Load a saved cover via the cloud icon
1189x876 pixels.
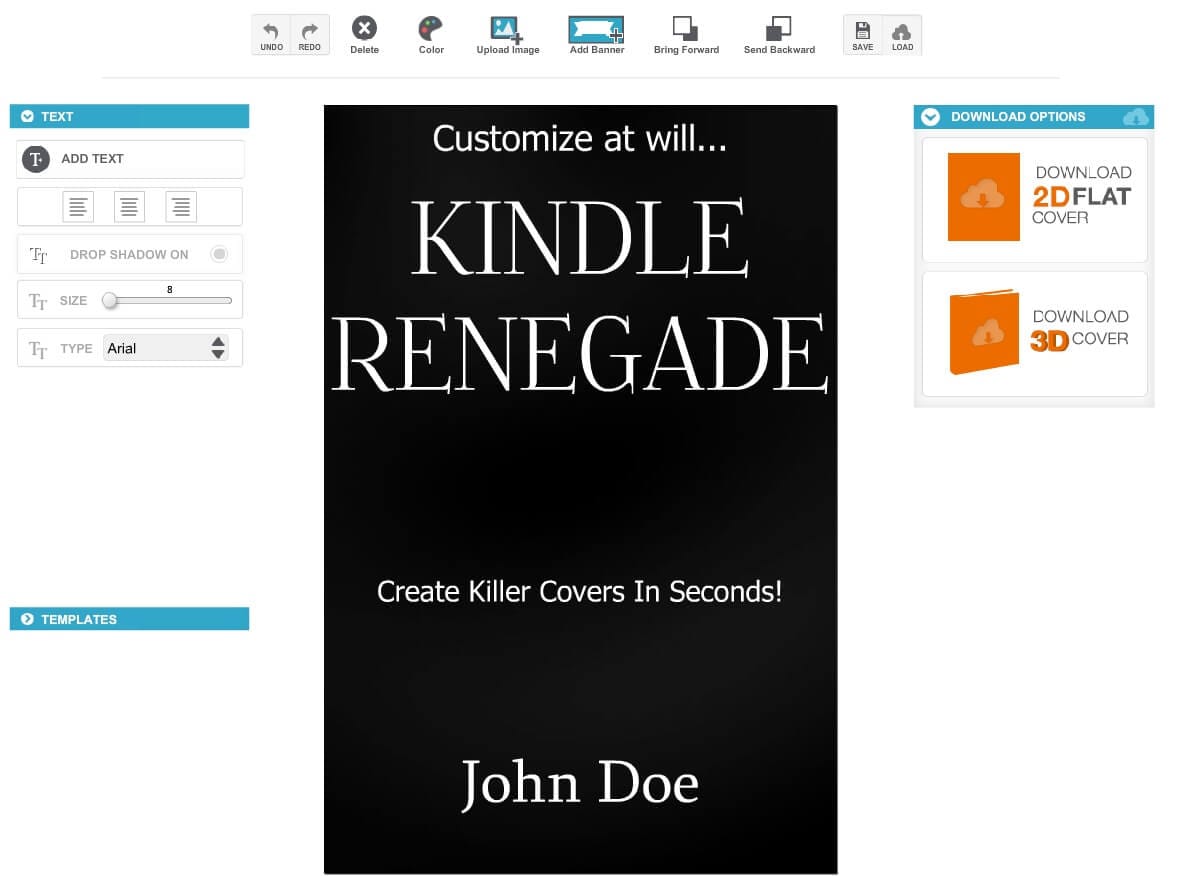click(x=902, y=35)
